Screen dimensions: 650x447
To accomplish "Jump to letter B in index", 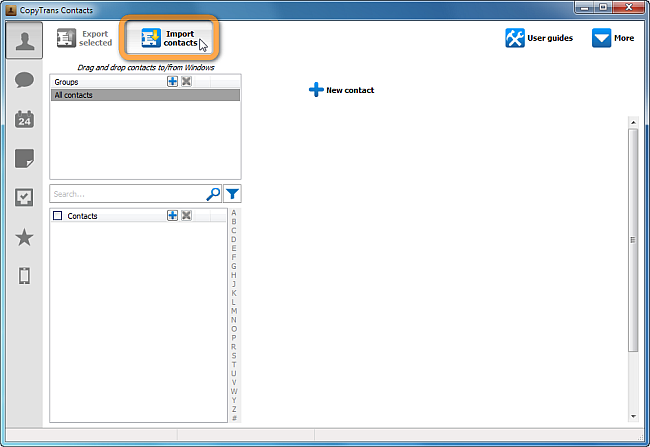I will pyautogui.click(x=234, y=221).
